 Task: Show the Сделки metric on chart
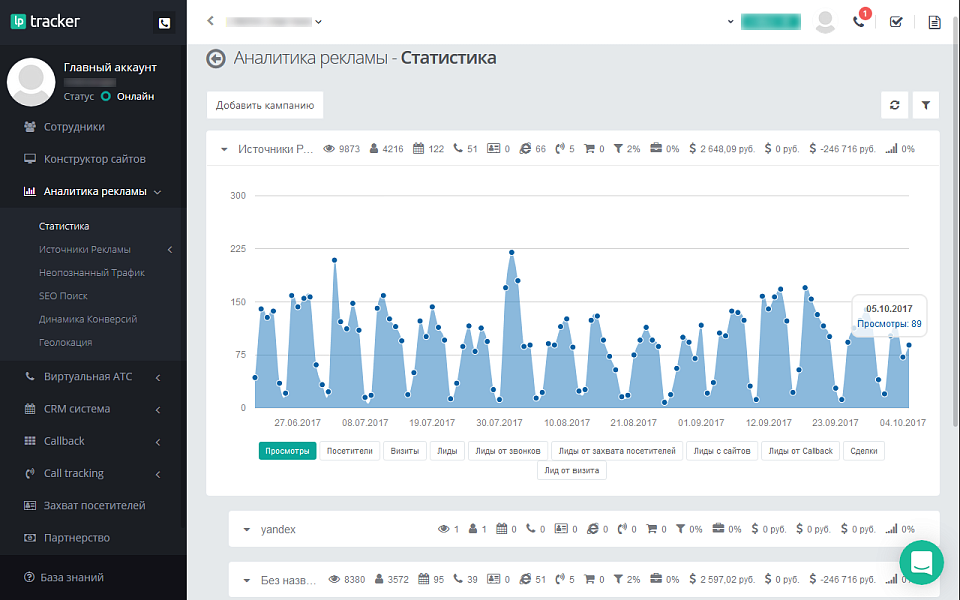pyautogui.click(x=863, y=450)
